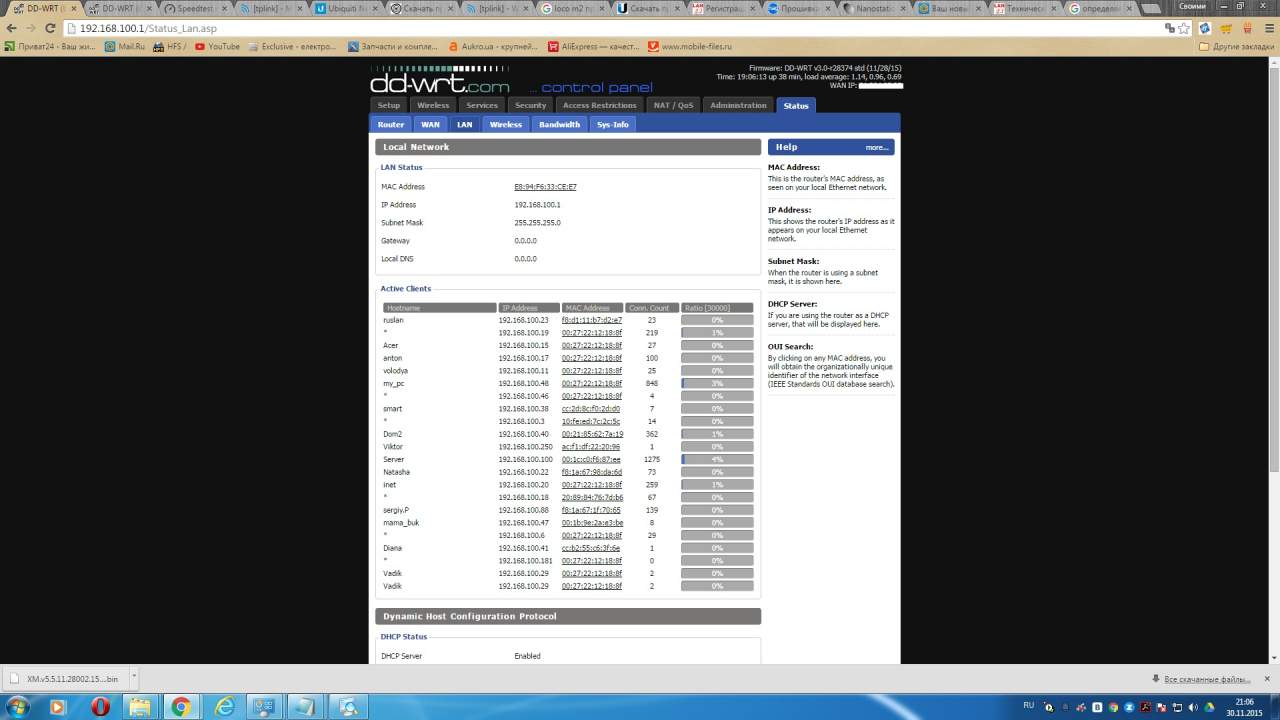Open the Router status sub-tab

pos(391,125)
